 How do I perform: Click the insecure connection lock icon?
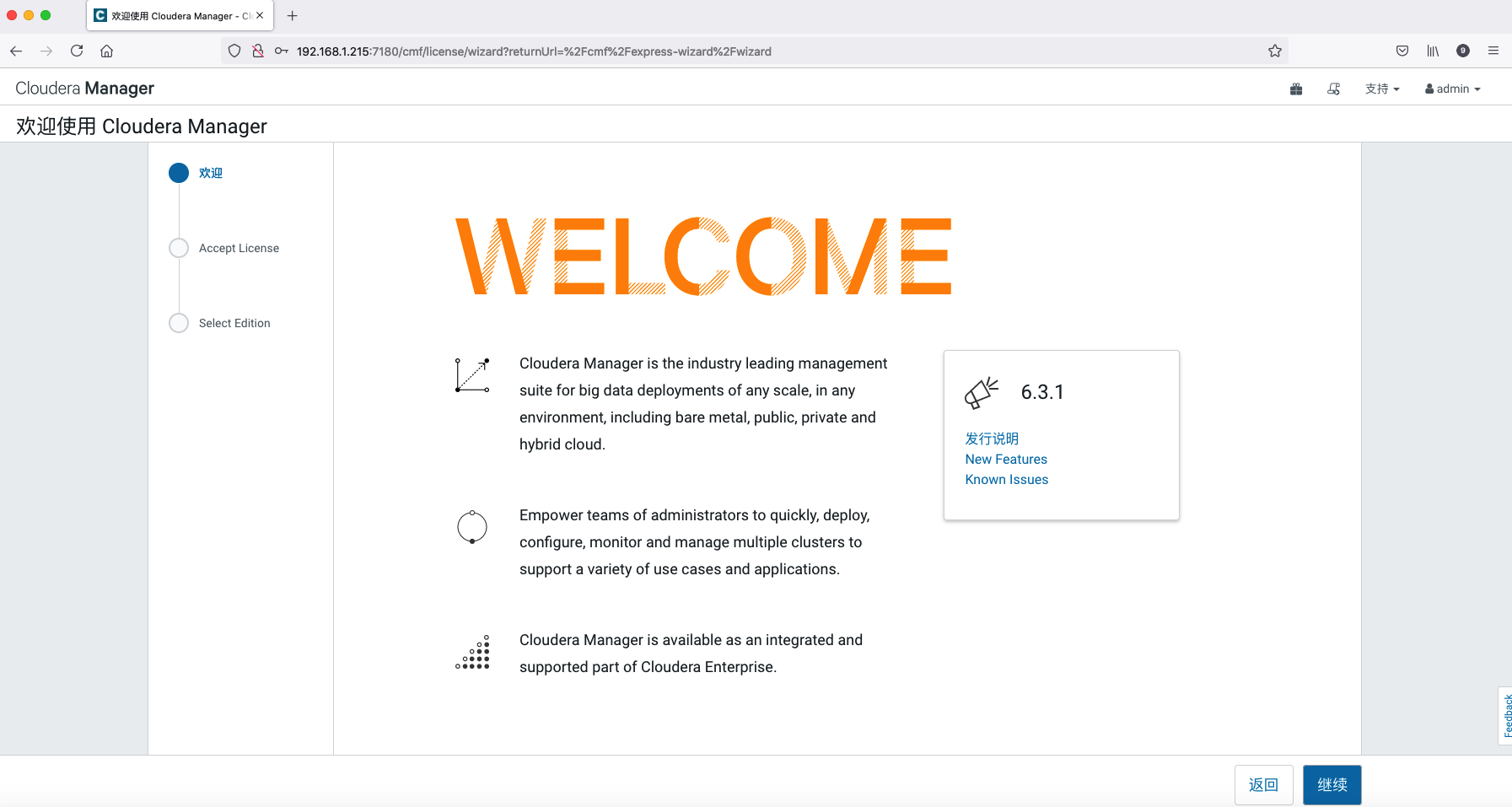coord(258,51)
